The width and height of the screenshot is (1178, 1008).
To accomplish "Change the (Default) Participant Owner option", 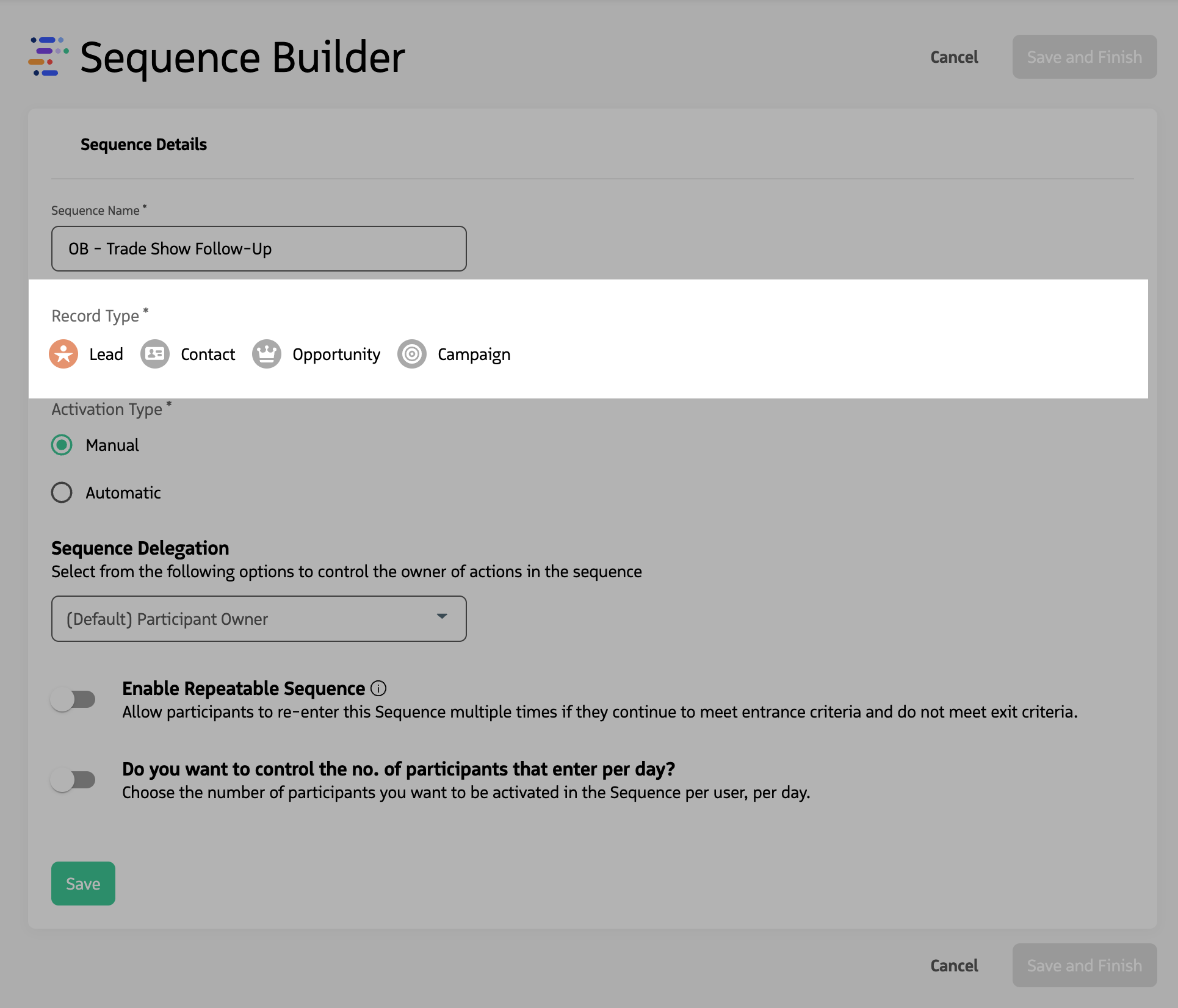I will click(x=259, y=618).
